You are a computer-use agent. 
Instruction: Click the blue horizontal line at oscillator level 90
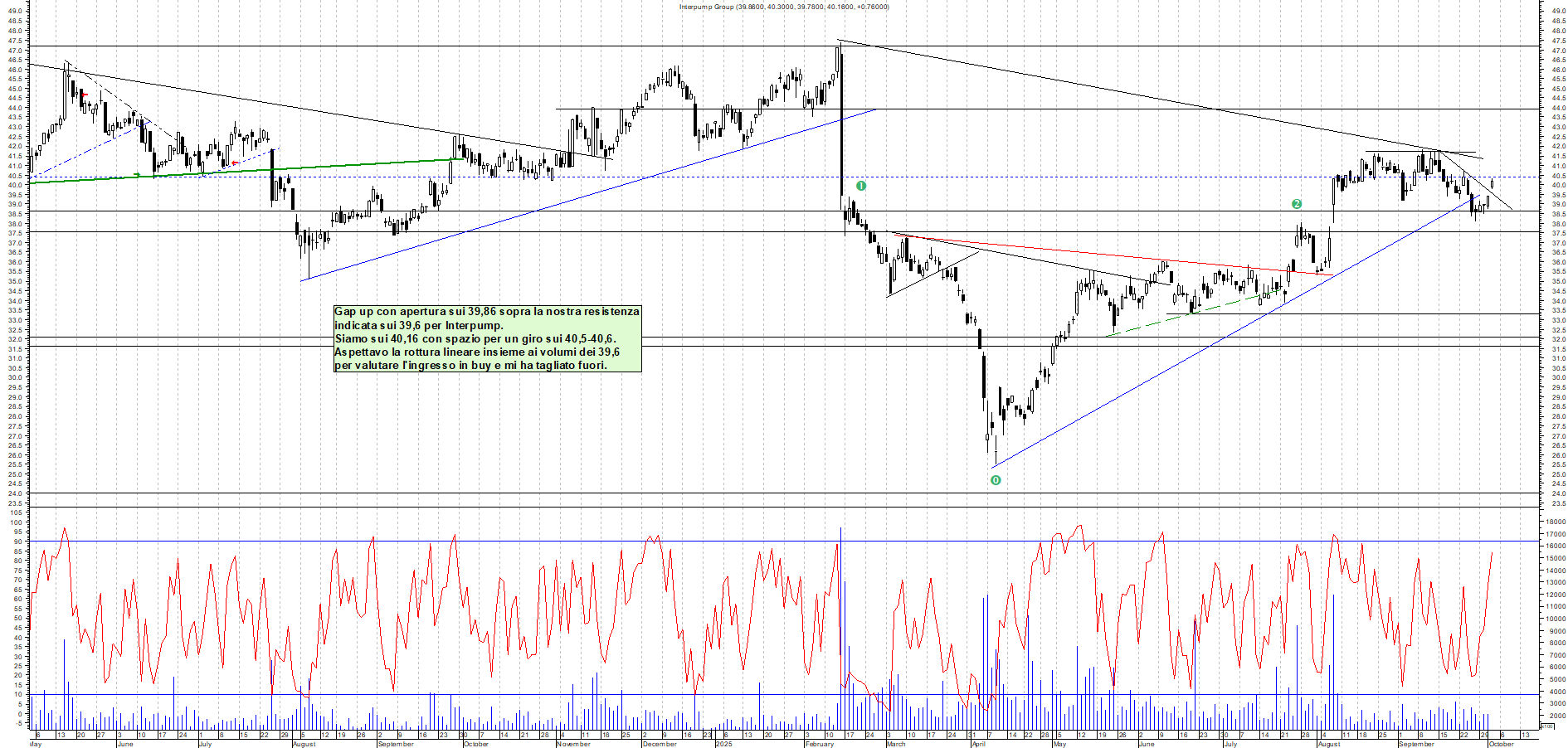click(498, 542)
